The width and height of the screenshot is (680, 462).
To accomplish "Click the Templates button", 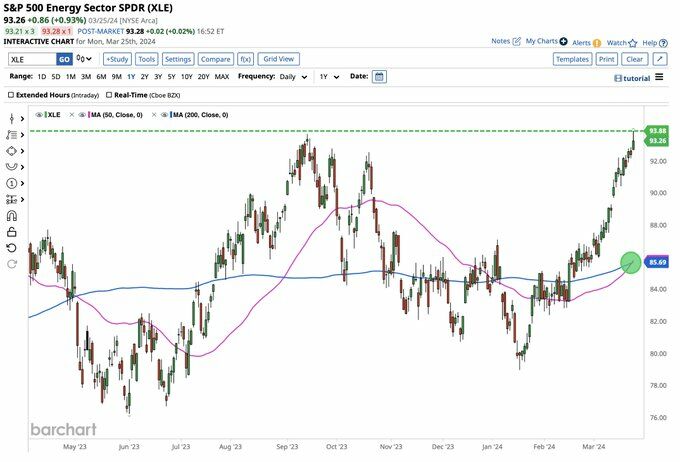I will point(572,59).
